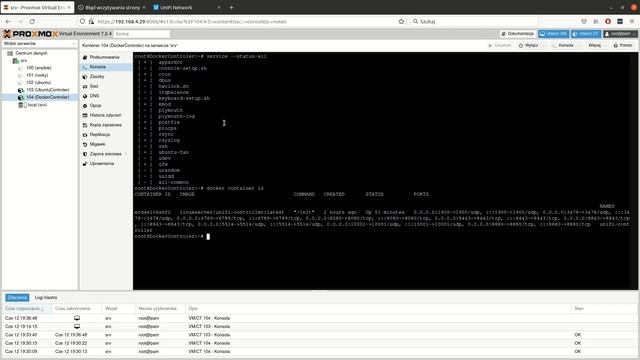640x360 pixels.
Task: Close the 'Błąd wczytywania strony' tab
Action: [x=144, y=7]
